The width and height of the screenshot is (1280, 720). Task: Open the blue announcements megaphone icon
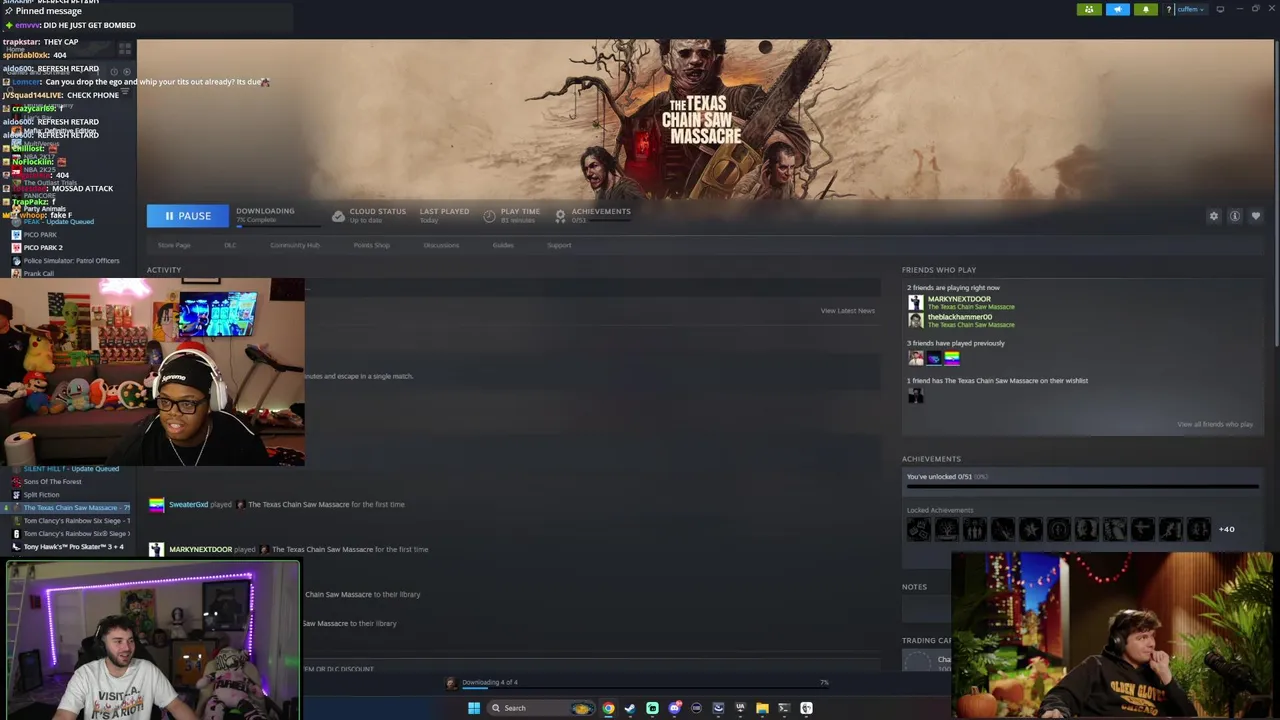coord(1117,9)
